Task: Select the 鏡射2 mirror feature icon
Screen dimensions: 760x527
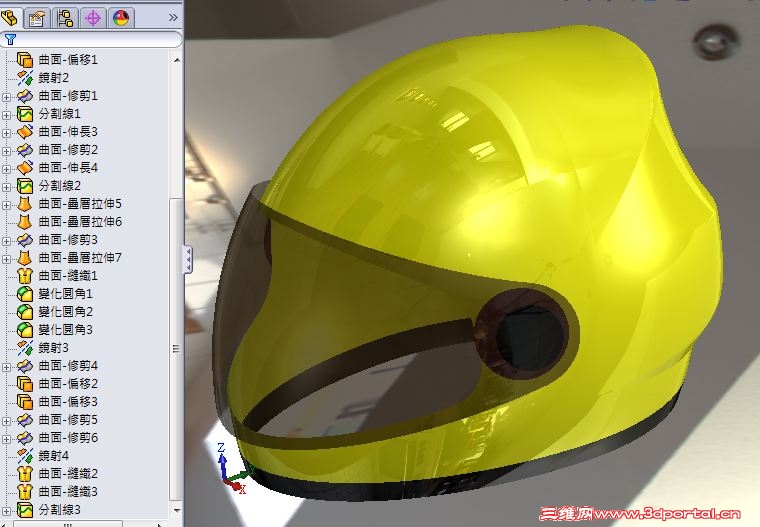Action: [x=25, y=78]
